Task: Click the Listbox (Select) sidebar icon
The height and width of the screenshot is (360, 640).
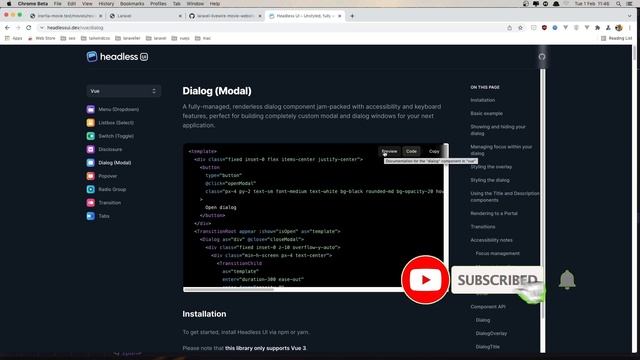Action: click(91, 122)
